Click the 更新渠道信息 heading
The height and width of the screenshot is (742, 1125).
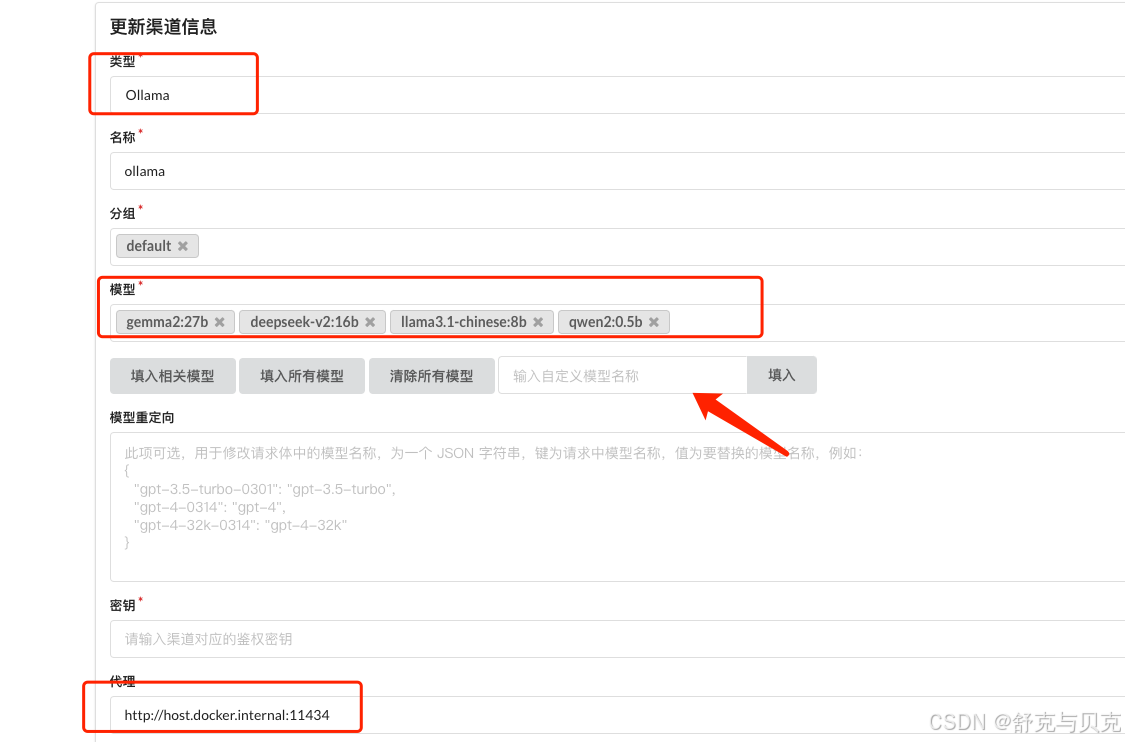[x=163, y=27]
